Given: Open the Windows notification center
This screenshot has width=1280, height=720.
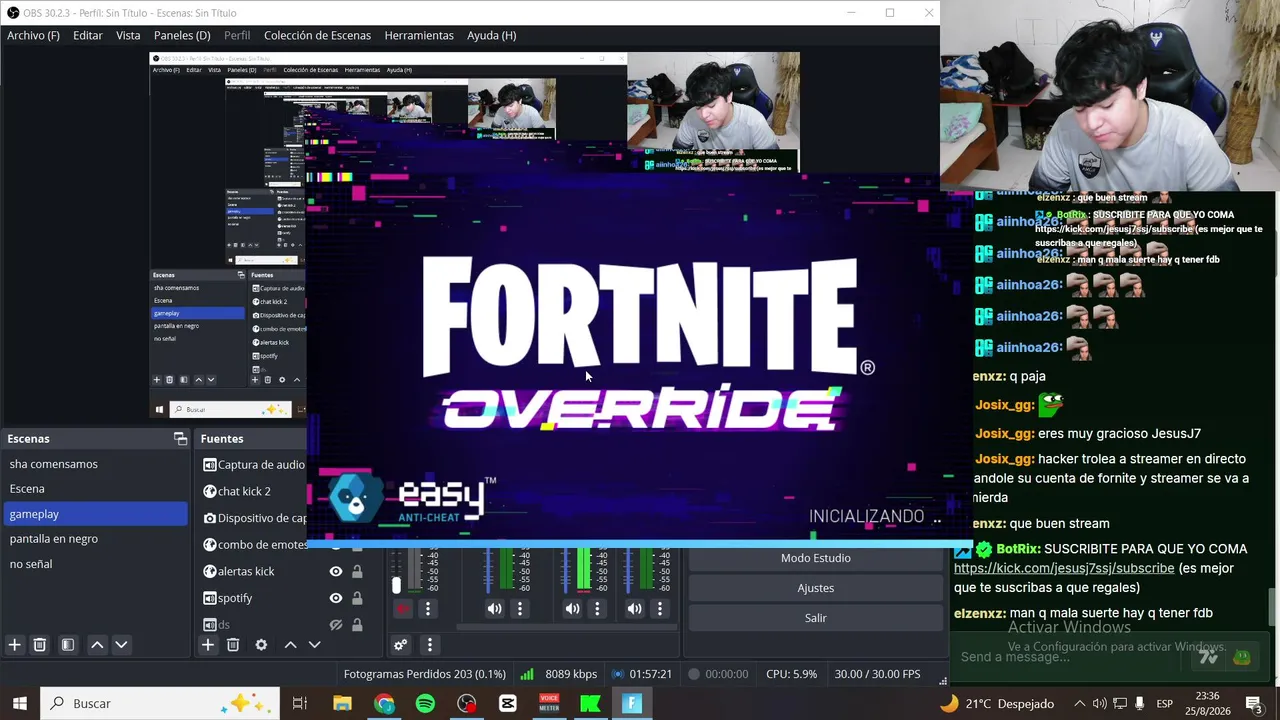Looking at the screenshot, I should pos(1253,703).
